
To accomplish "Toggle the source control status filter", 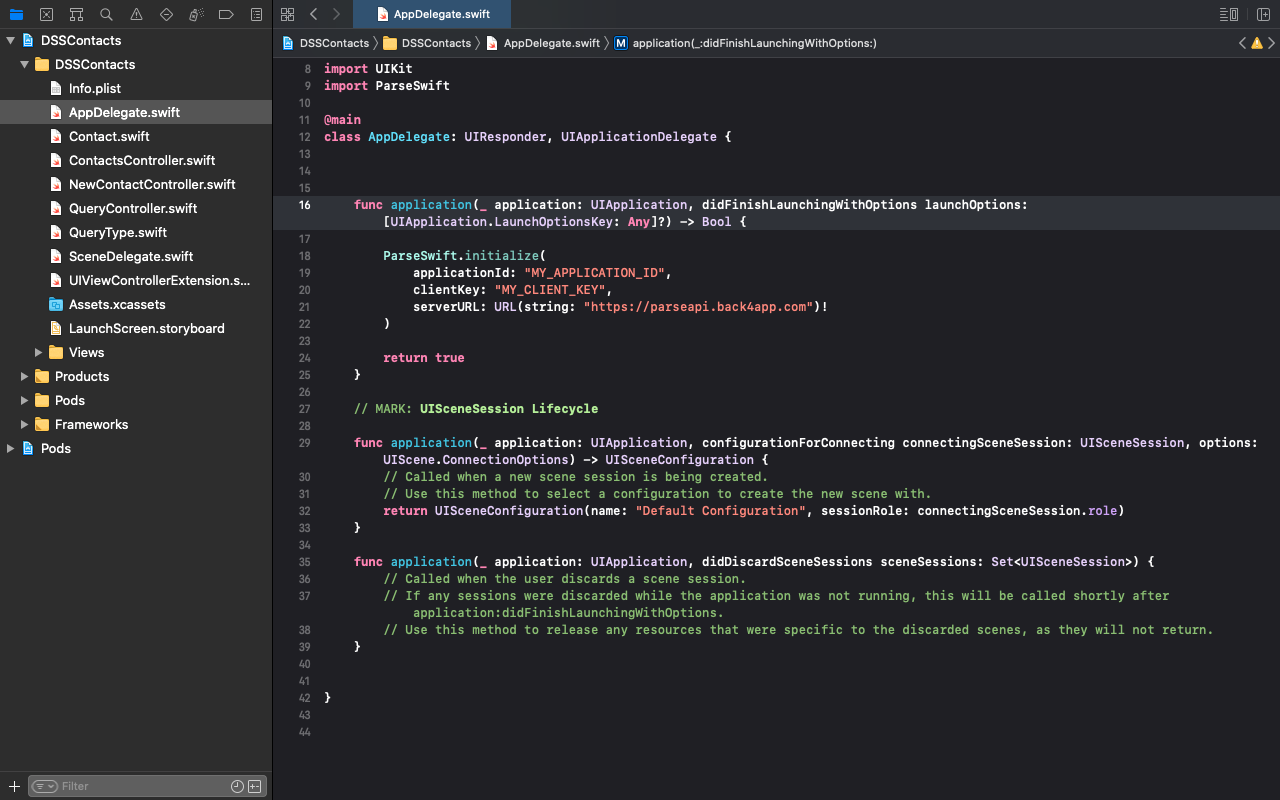I will [254, 786].
